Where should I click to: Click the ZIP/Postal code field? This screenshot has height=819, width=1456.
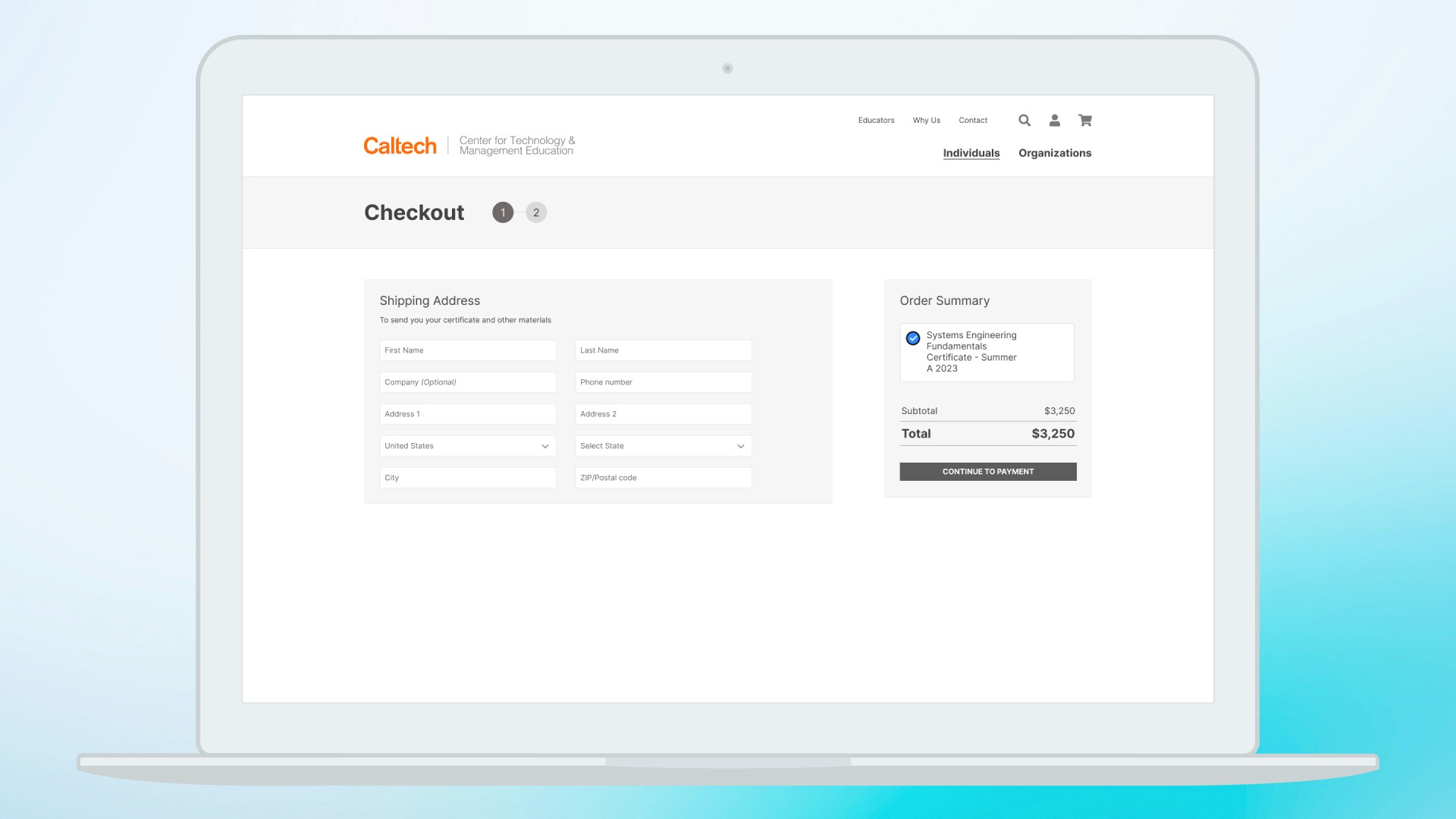point(663,478)
